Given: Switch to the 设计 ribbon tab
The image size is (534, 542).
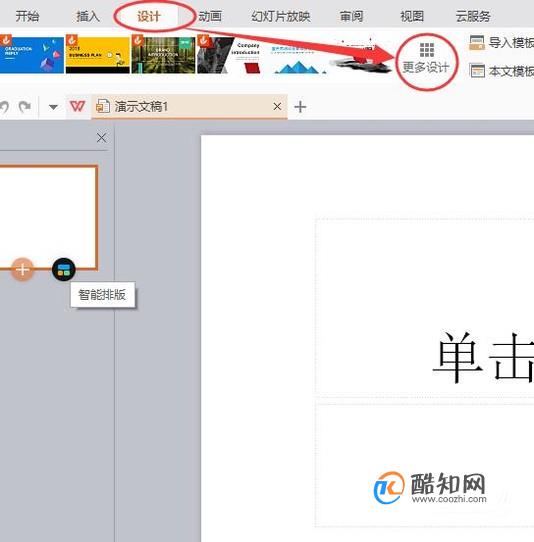Looking at the screenshot, I should pyautogui.click(x=149, y=16).
